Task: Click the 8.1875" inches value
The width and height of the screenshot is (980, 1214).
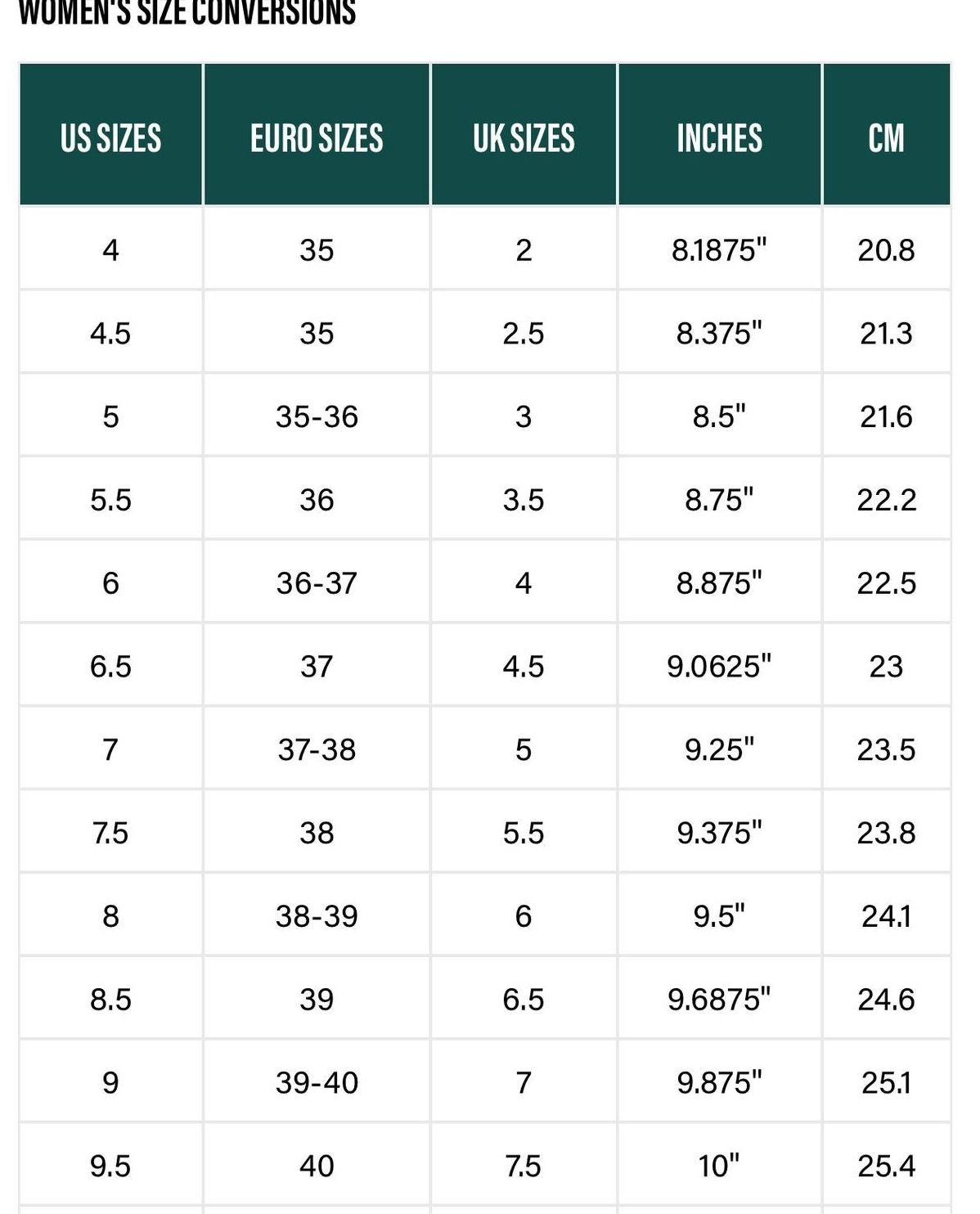Action: coord(719,250)
